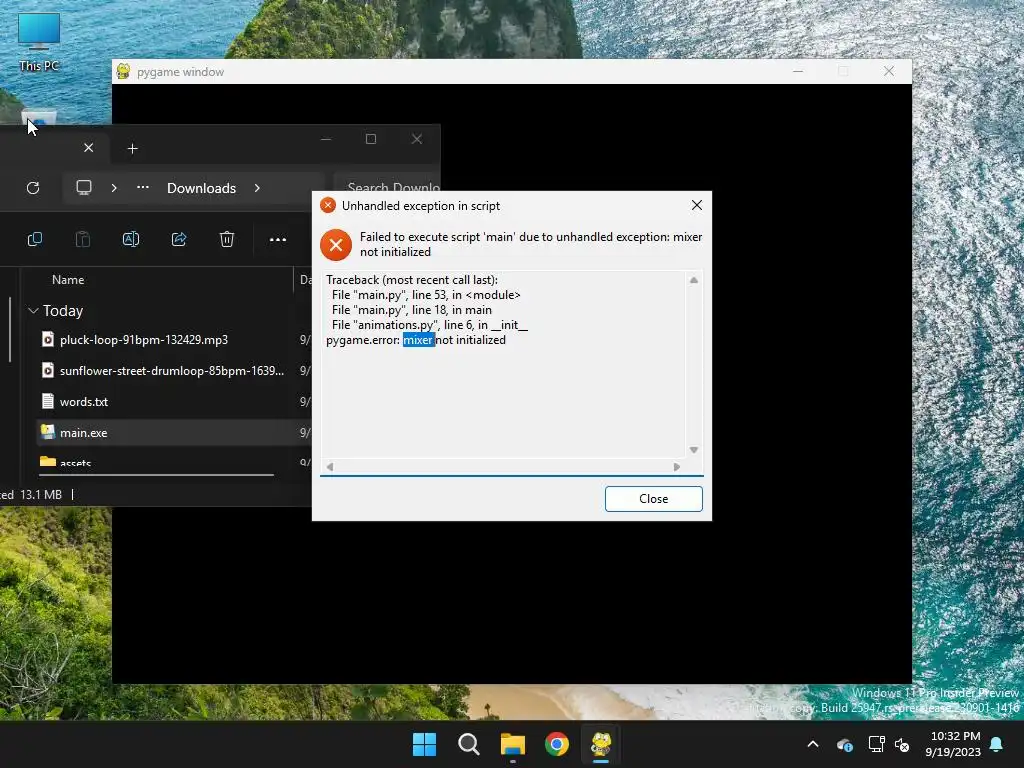Add a new File Explorer tab
The image size is (1024, 768).
(133, 149)
